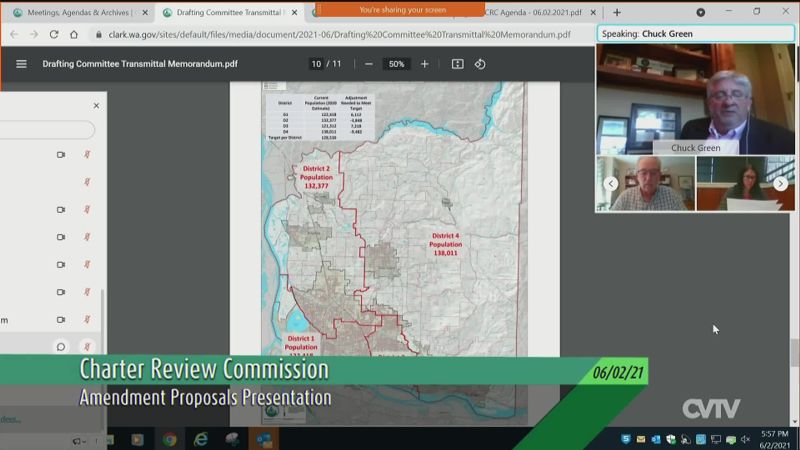Click the PDF zoom percentage field
800x450 pixels.
[396, 64]
